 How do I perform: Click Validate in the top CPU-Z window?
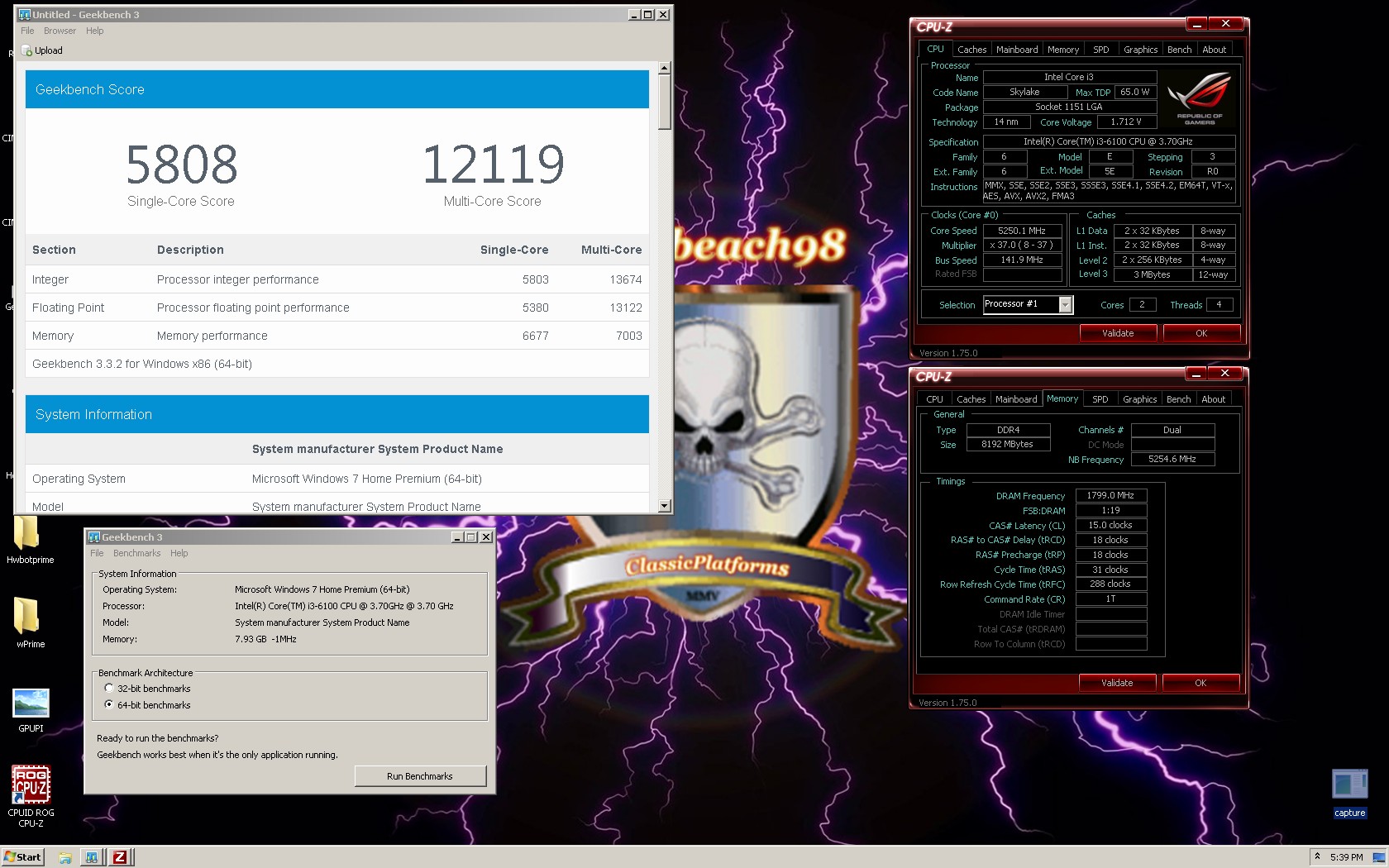pos(1118,333)
